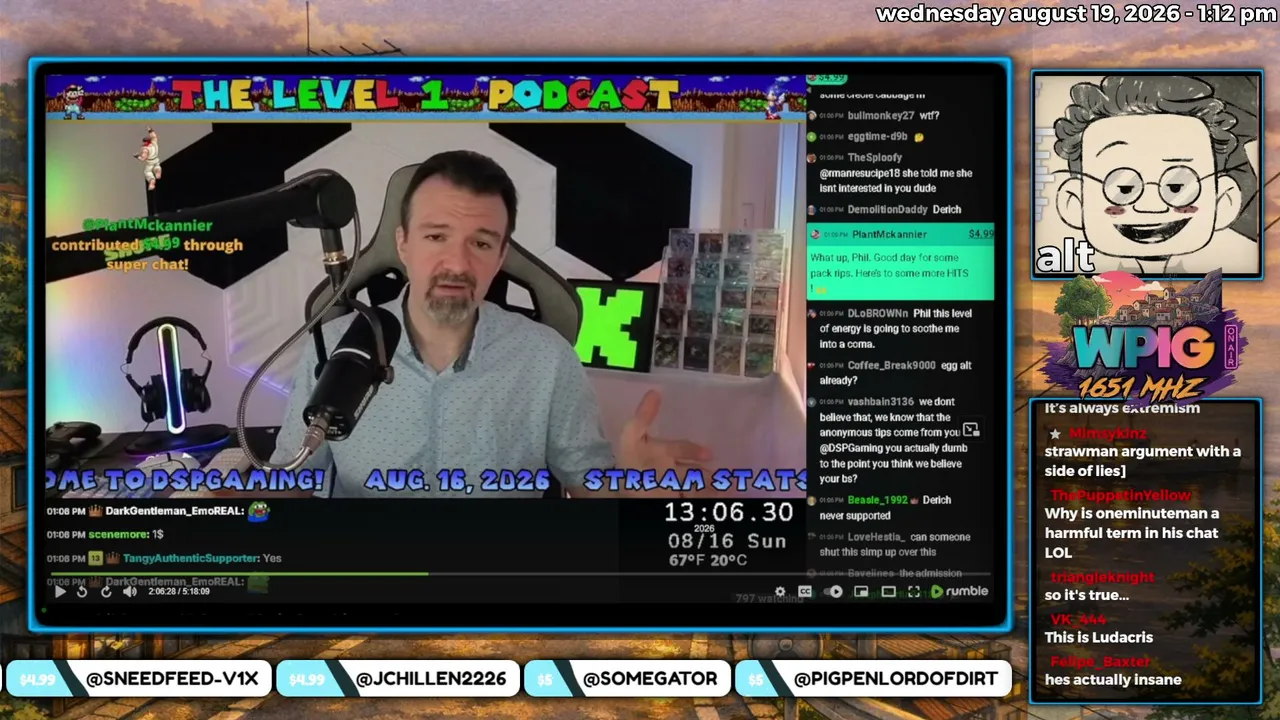Click the username TheSploofy in chat
Image resolution: width=1280 pixels, height=720 pixels.
tap(875, 158)
